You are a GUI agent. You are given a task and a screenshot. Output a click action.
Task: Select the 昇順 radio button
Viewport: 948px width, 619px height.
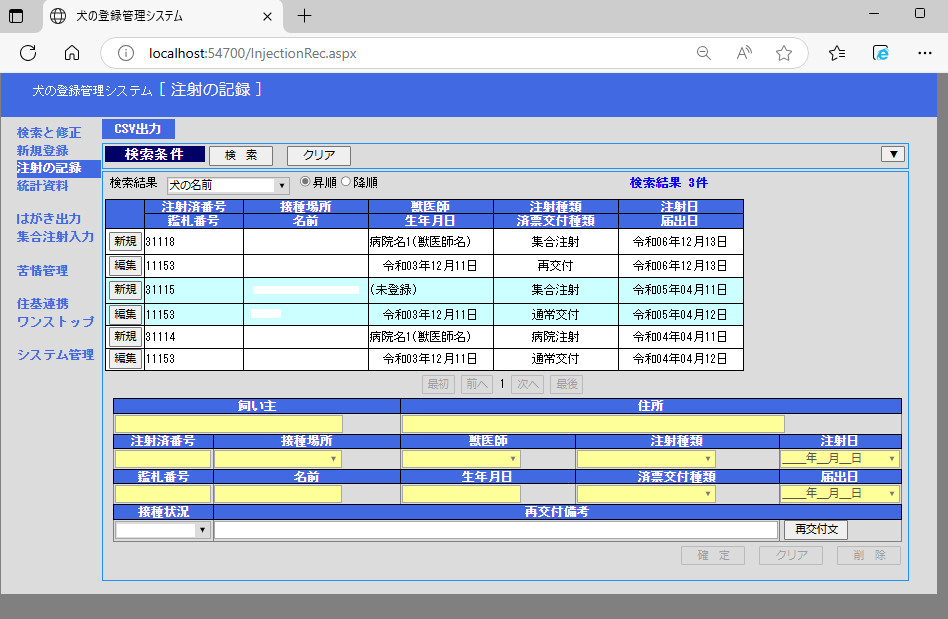tap(305, 182)
